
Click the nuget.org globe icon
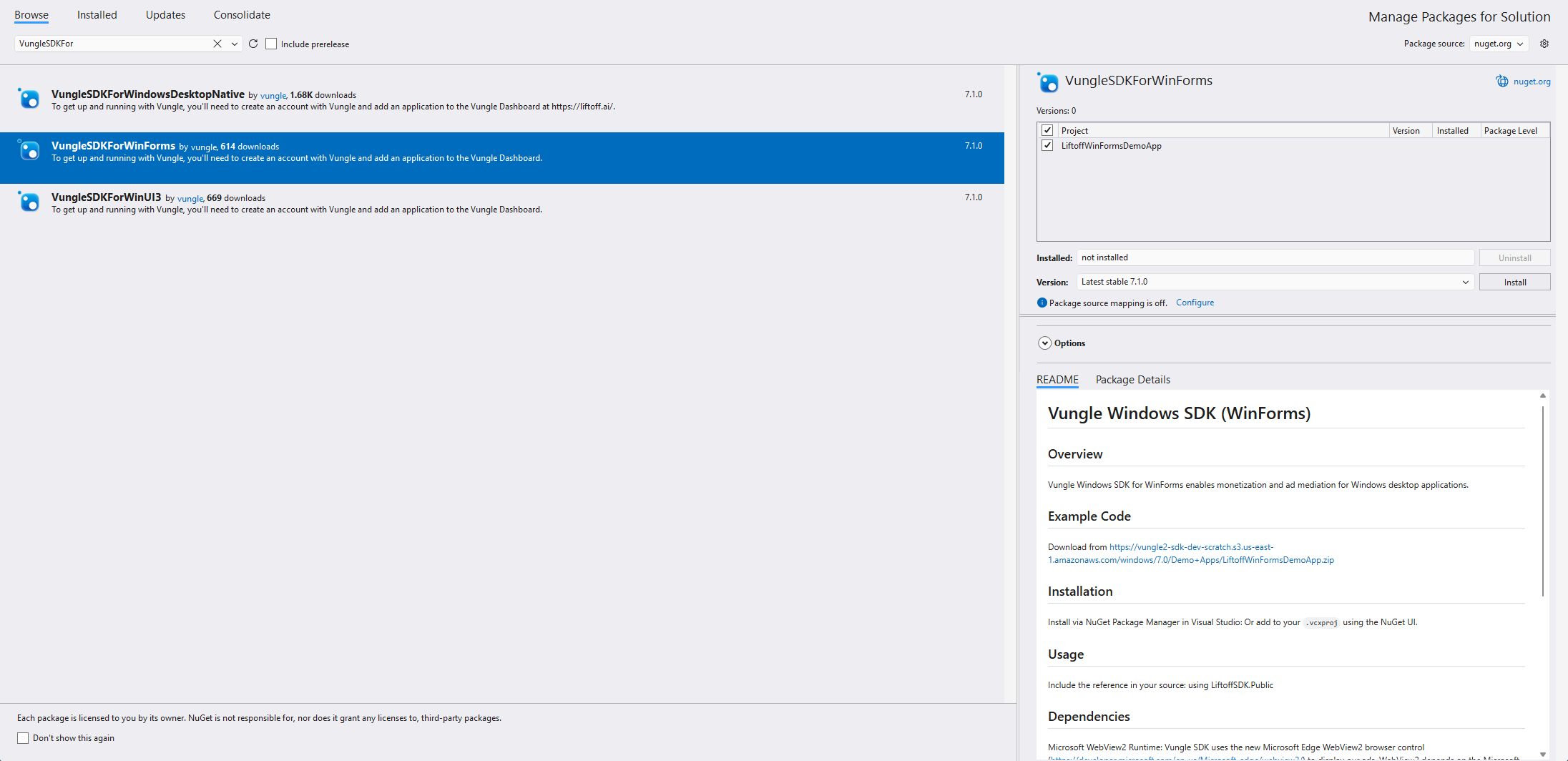(x=1502, y=82)
